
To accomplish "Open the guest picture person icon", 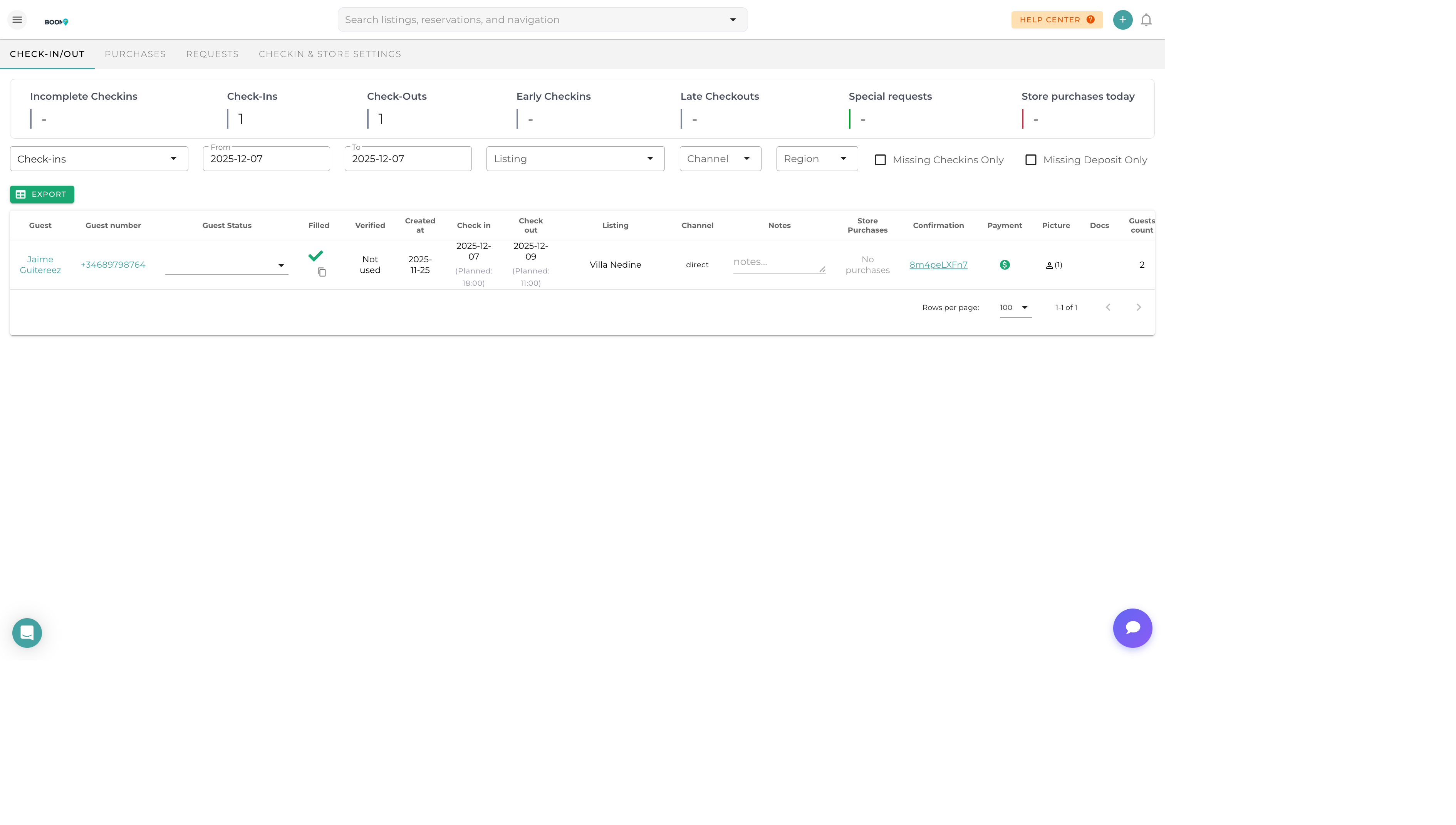I will (x=1049, y=265).
